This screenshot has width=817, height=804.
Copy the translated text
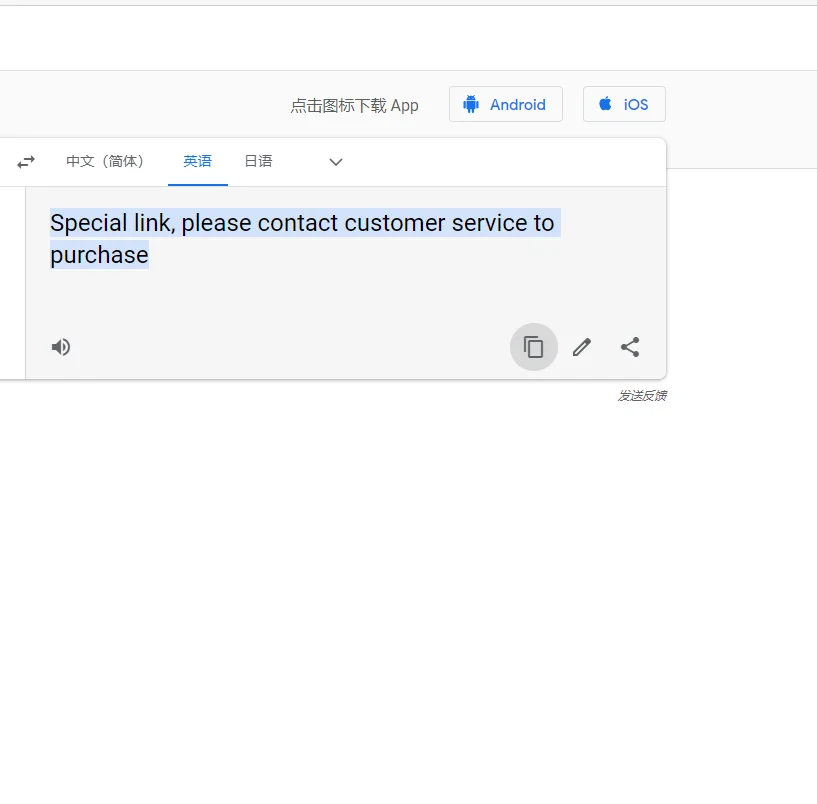coord(533,347)
